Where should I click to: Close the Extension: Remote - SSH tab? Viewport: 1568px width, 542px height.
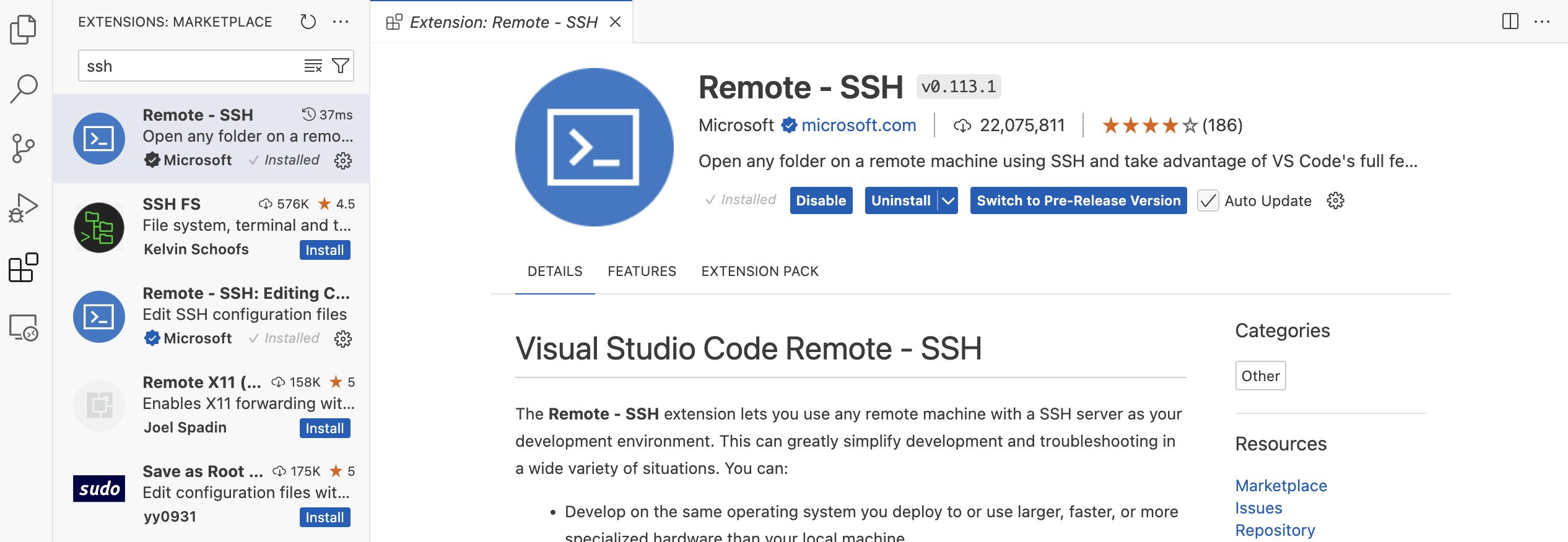(x=615, y=22)
